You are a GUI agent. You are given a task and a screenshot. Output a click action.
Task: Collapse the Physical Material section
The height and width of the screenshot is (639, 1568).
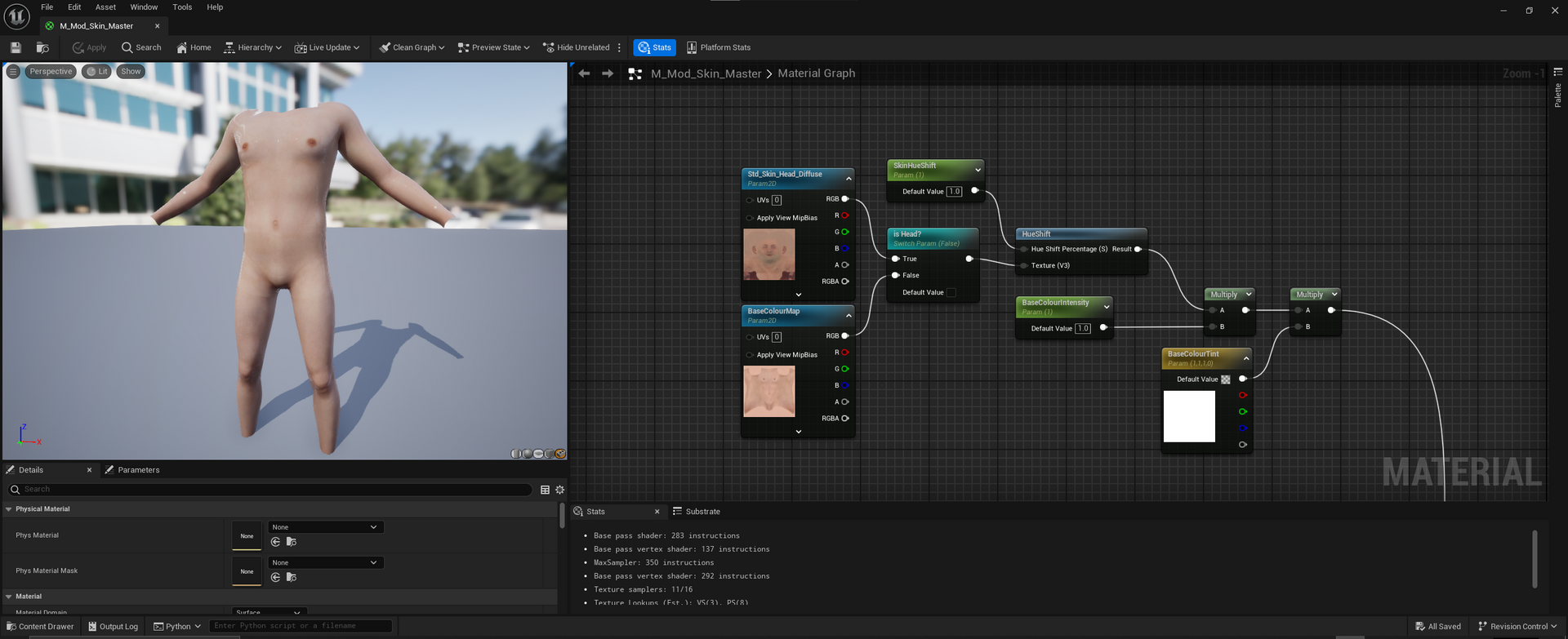pos(9,509)
